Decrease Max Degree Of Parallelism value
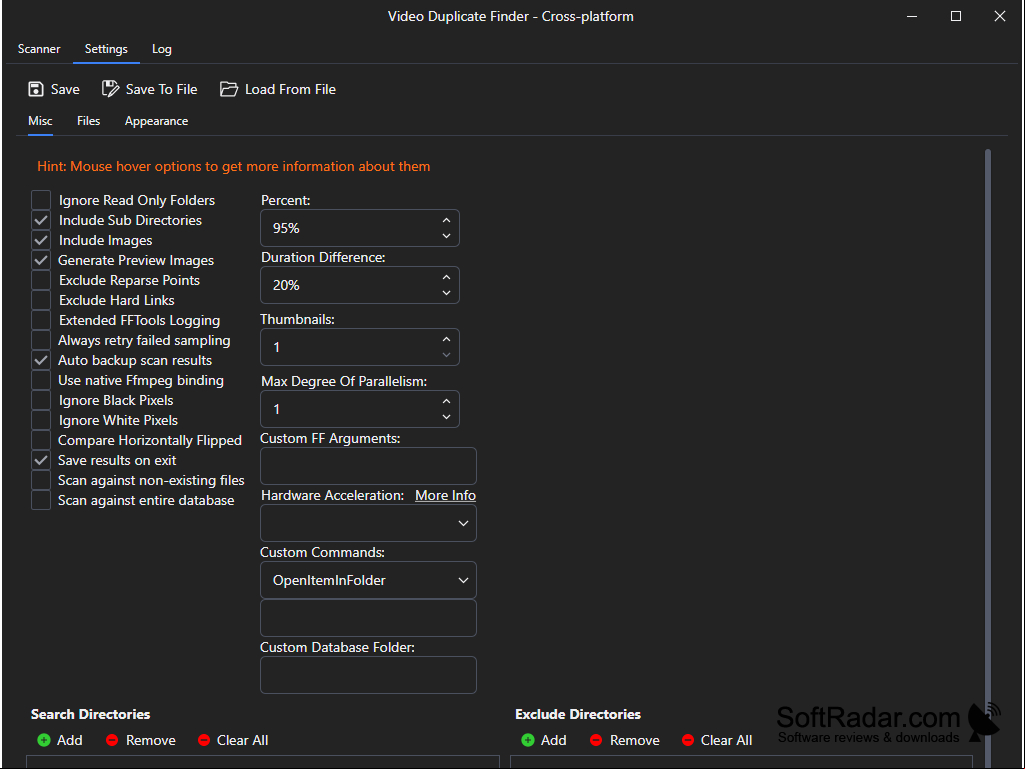The width and height of the screenshot is (1025, 769). click(x=446, y=417)
